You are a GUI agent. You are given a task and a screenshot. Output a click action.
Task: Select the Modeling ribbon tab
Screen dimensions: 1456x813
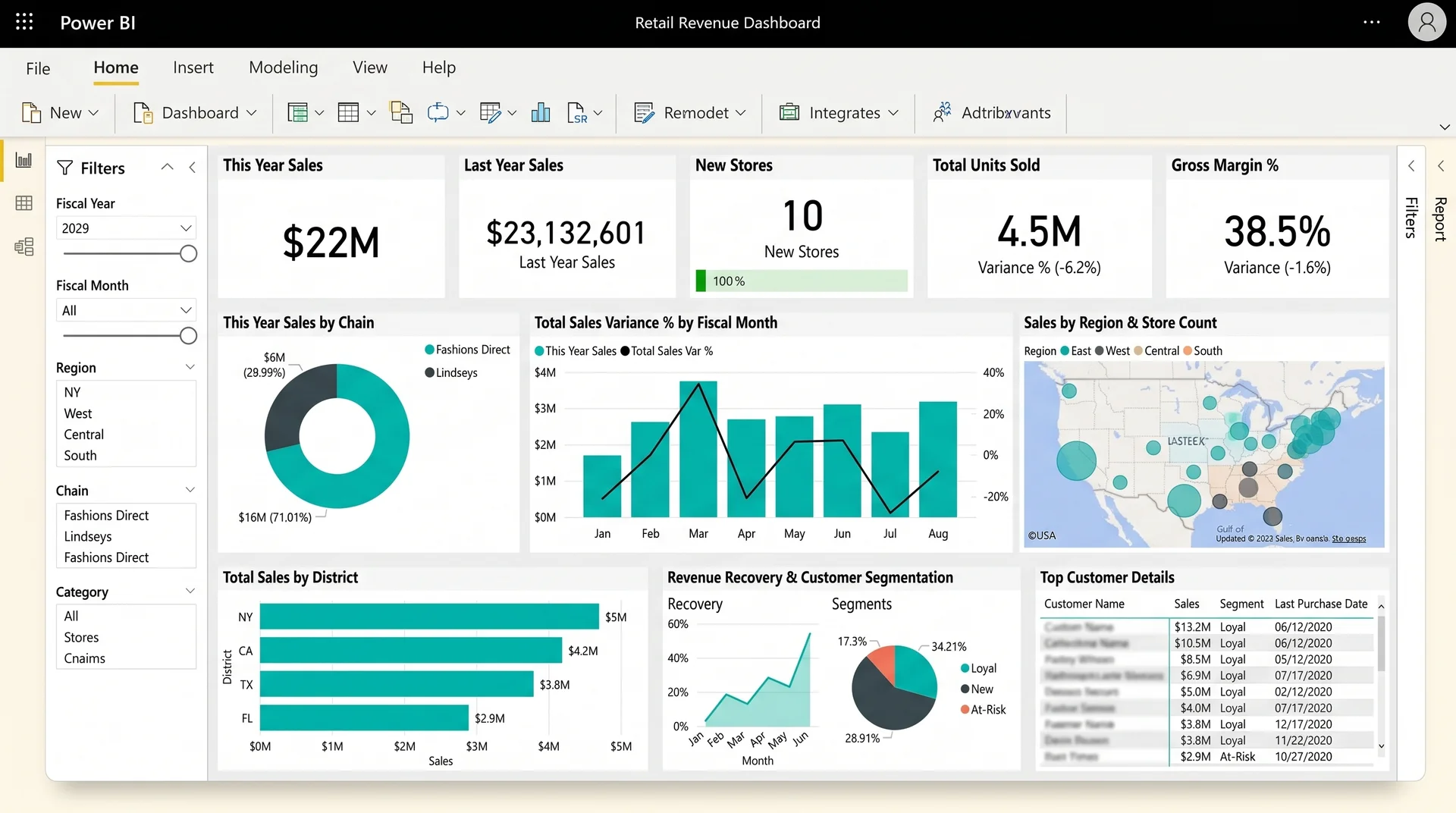click(x=284, y=67)
